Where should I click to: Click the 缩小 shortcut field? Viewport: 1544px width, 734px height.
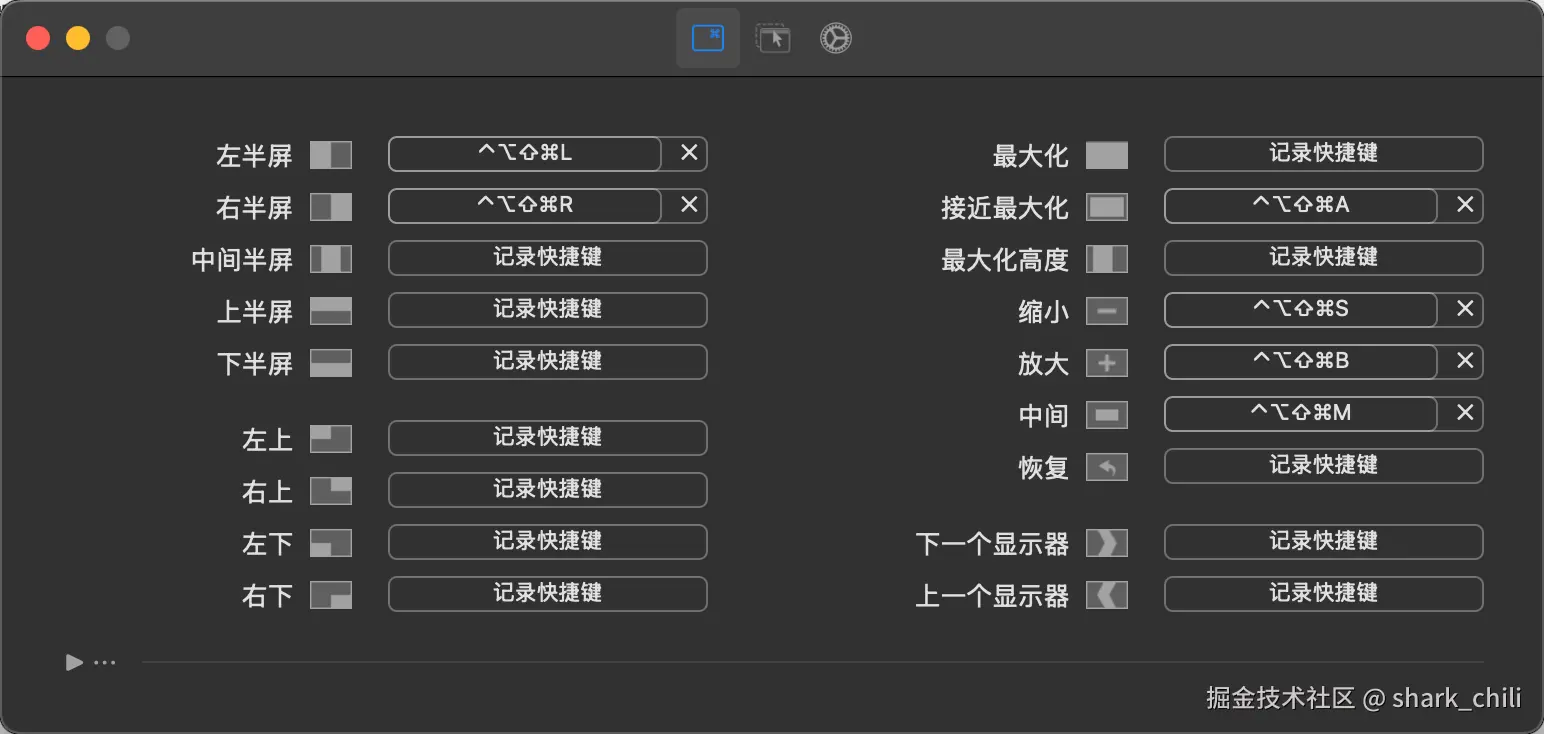(x=1301, y=309)
